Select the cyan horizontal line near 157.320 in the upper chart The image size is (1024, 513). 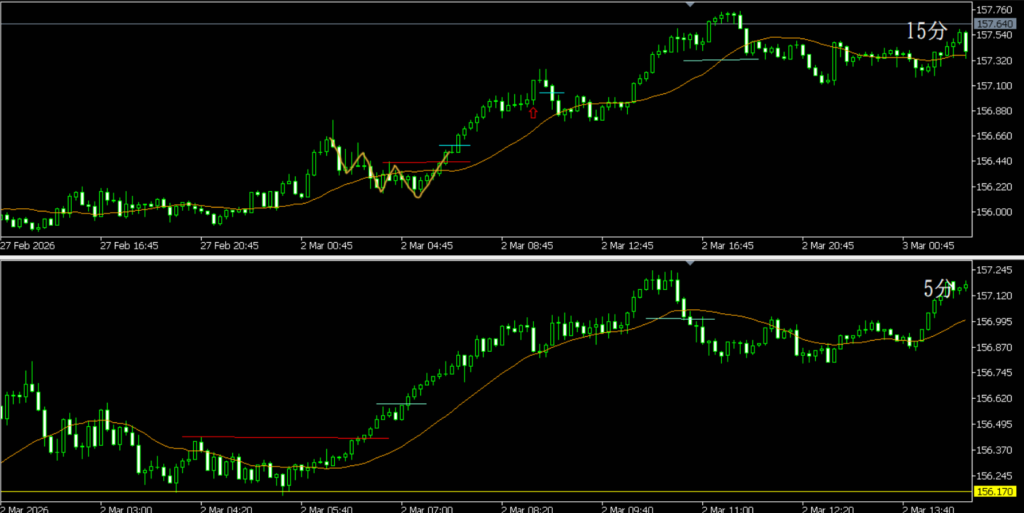coord(720,60)
